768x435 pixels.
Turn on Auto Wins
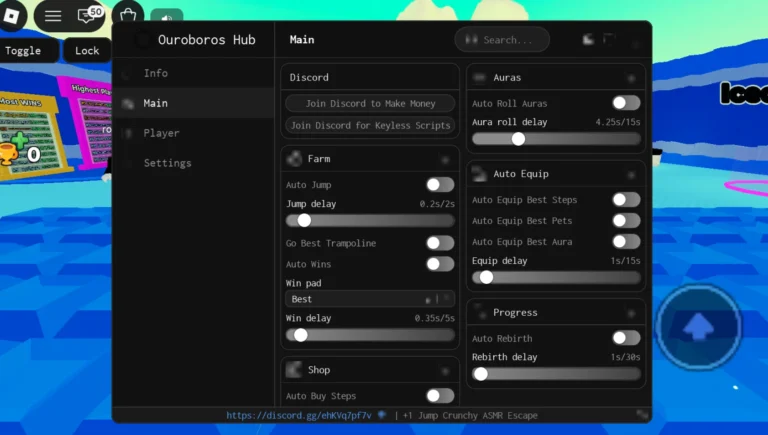pyautogui.click(x=440, y=264)
